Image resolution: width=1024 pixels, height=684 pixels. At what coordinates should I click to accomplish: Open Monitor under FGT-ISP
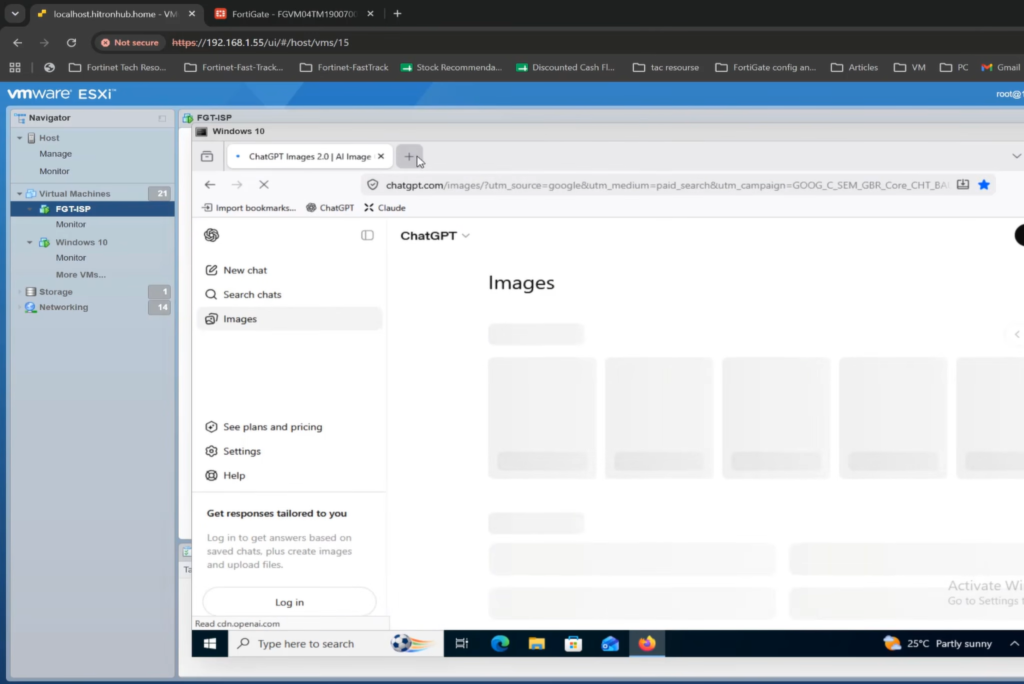(x=71, y=224)
